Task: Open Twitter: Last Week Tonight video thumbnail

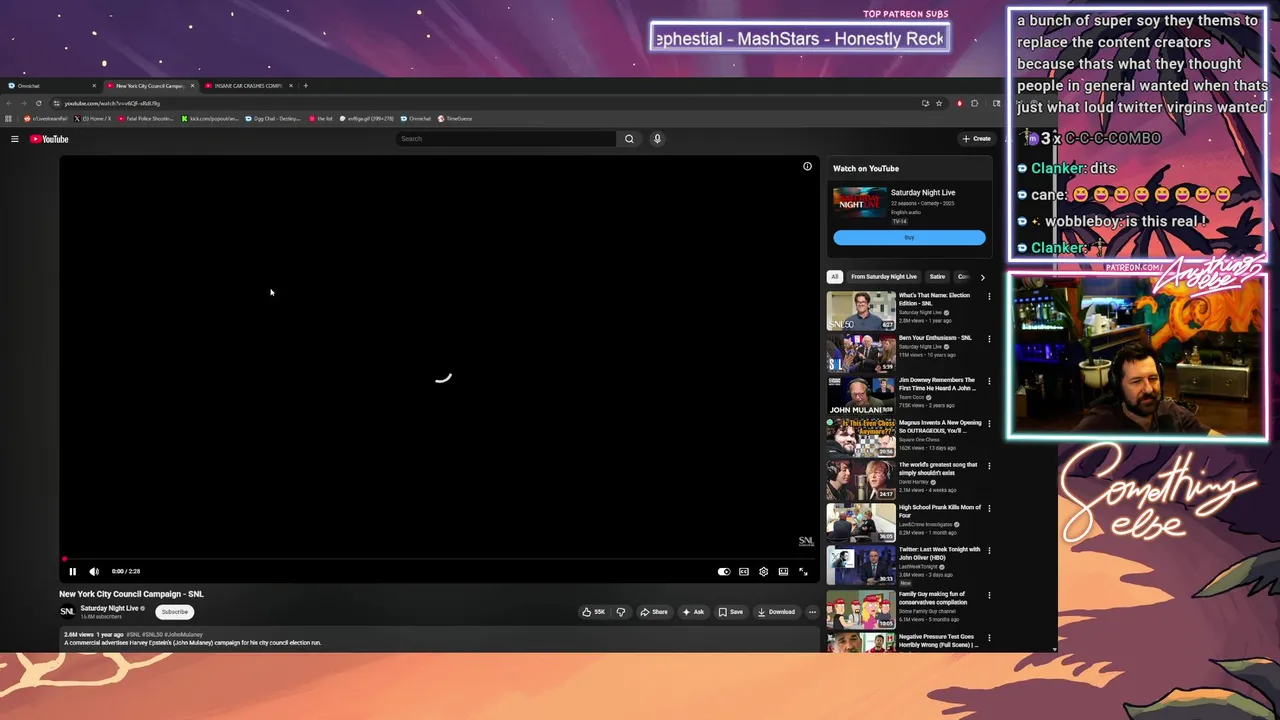Action: pos(861,565)
